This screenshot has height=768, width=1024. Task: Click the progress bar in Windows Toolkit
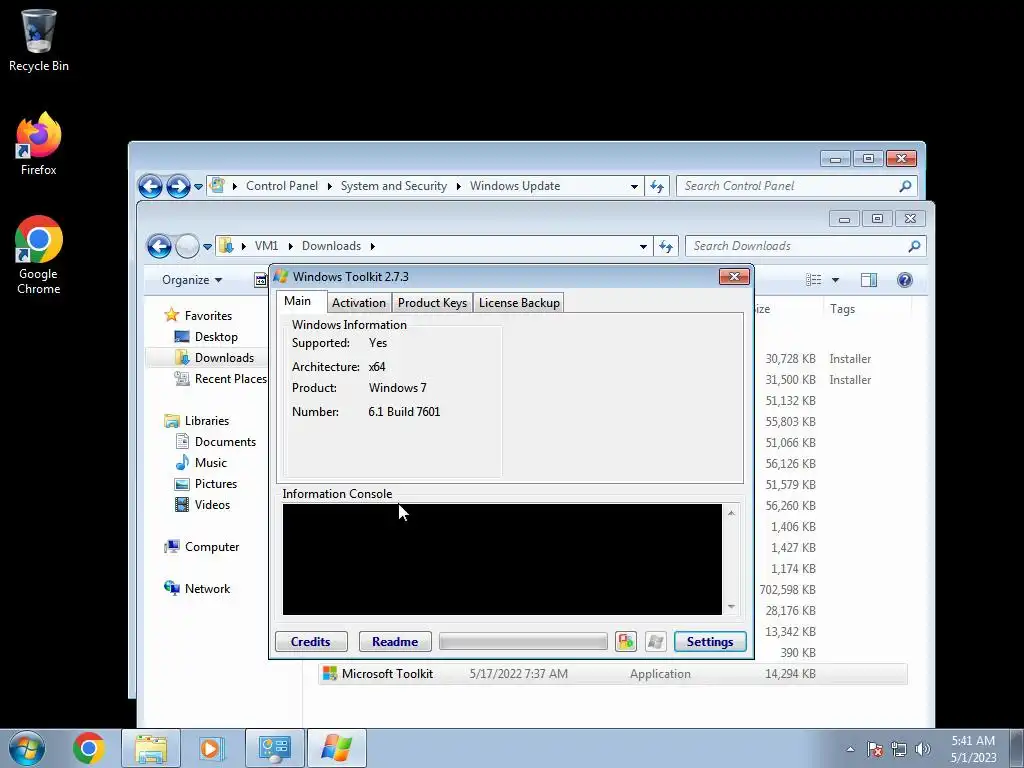(x=523, y=641)
